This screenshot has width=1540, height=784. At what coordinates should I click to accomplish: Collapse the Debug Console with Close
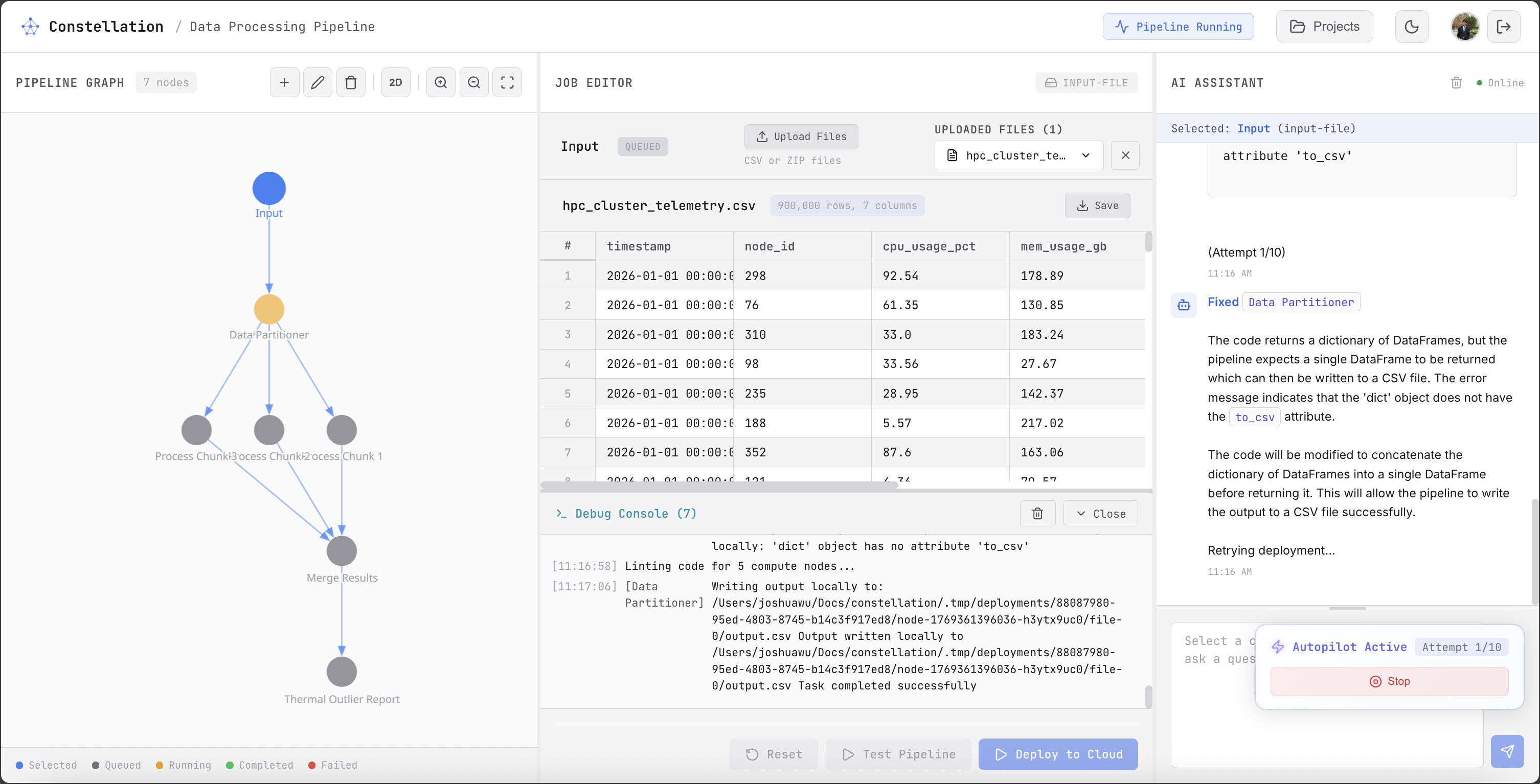click(x=1101, y=513)
